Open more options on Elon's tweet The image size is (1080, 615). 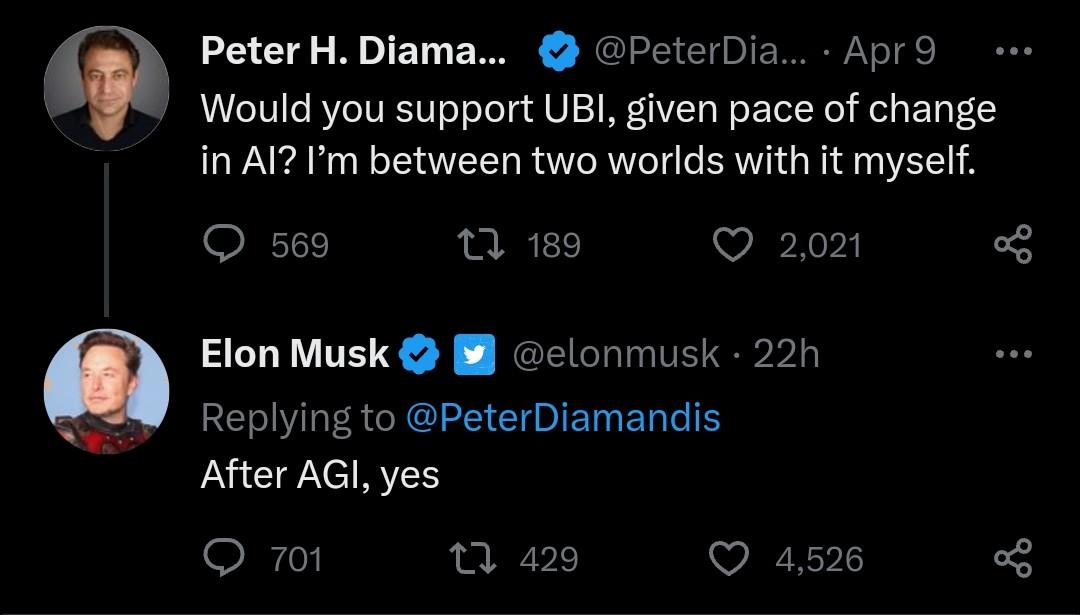point(1015,354)
